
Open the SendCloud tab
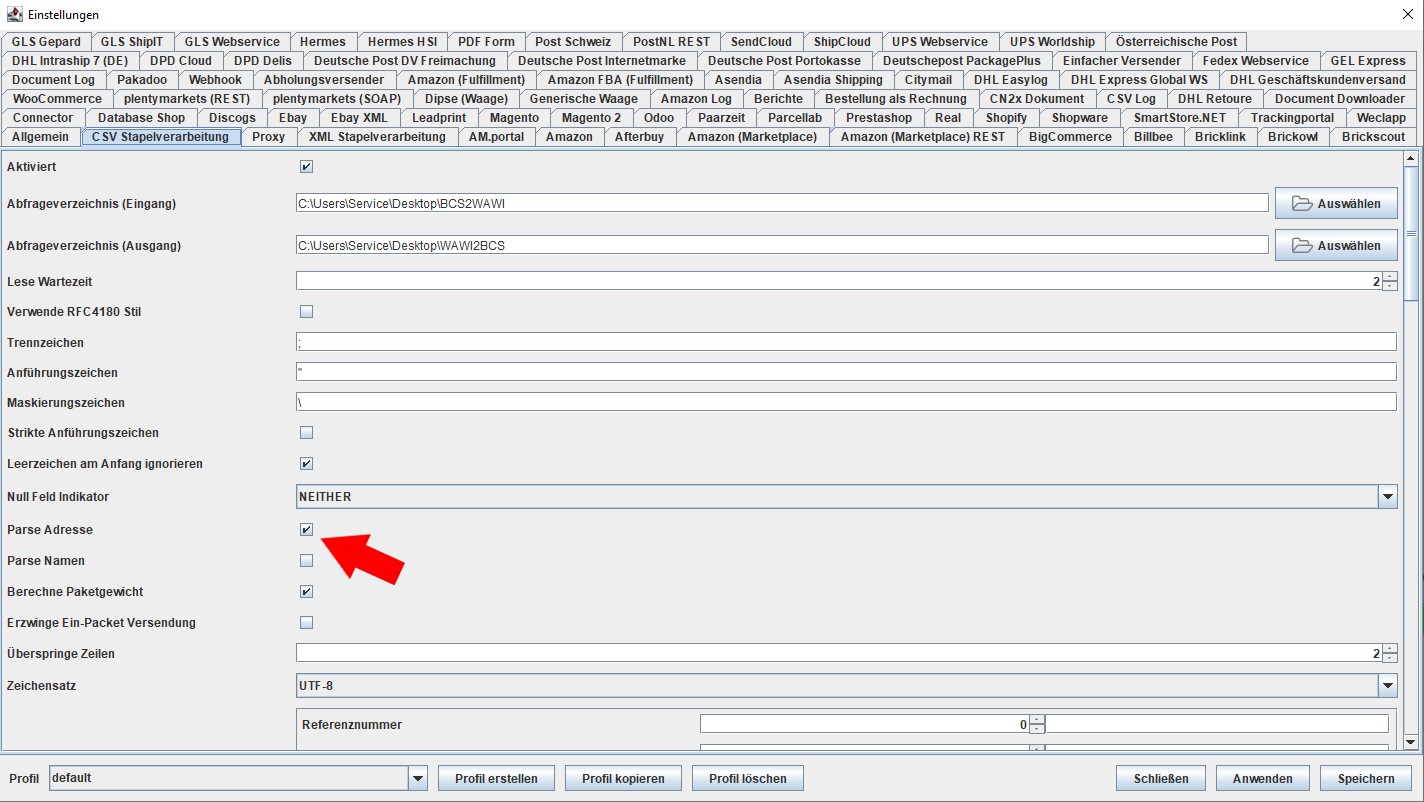761,42
